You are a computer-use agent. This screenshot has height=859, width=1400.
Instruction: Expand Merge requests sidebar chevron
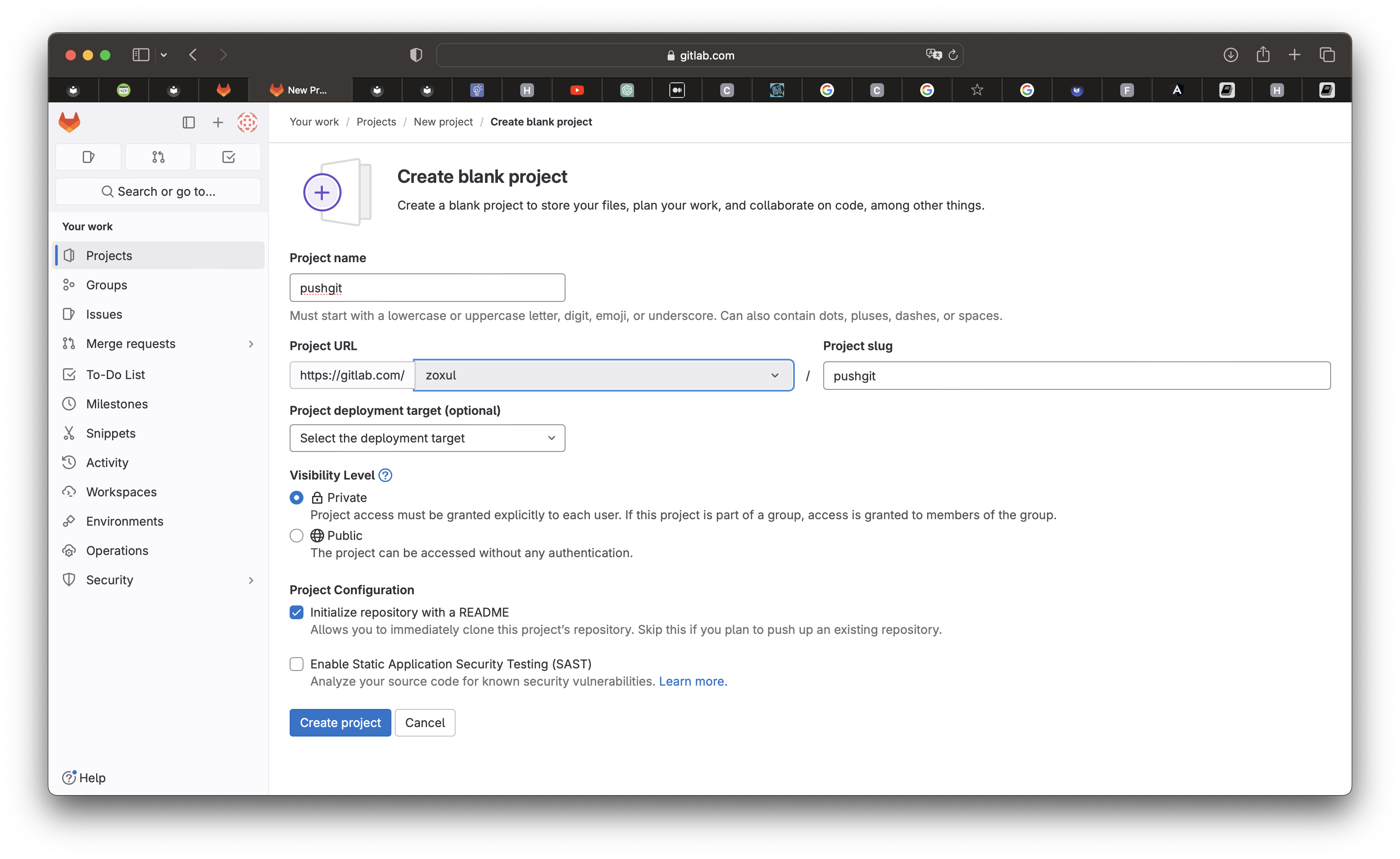click(x=250, y=344)
